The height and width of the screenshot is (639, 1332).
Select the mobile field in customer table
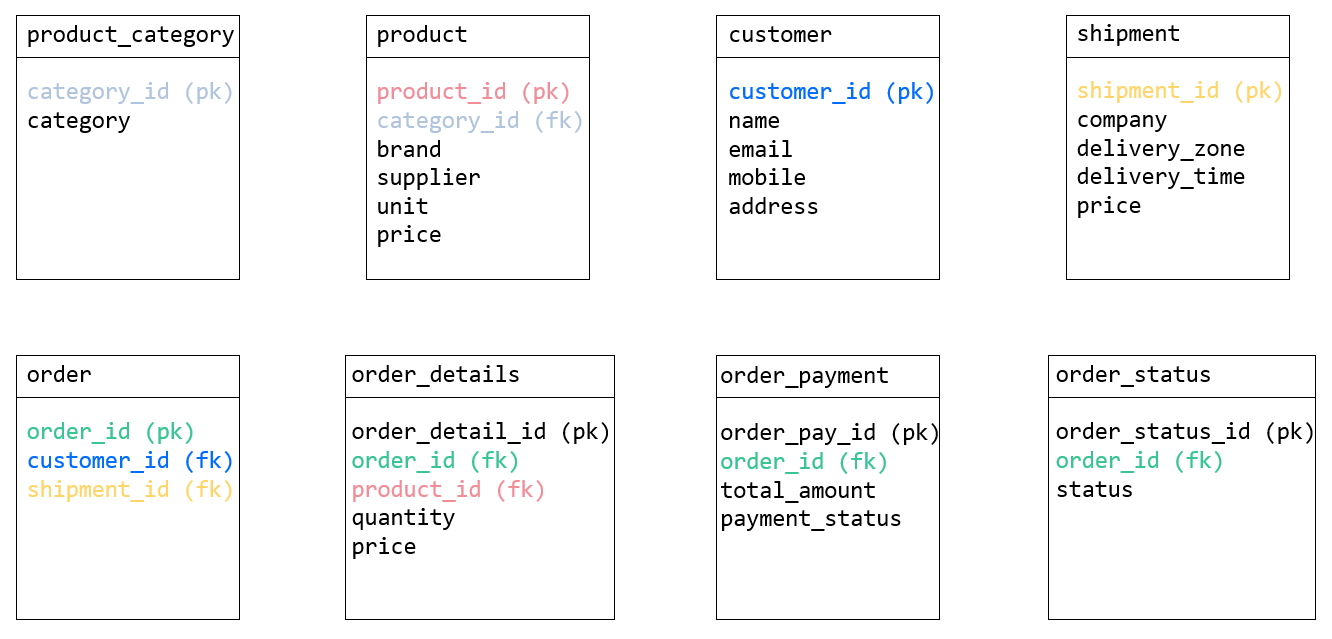point(767,178)
